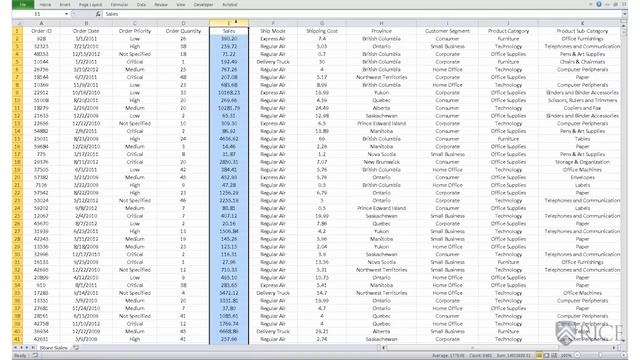This screenshot has height=360, width=640.
Task: Open the Data ribbon tab
Action: (x=141, y=5)
